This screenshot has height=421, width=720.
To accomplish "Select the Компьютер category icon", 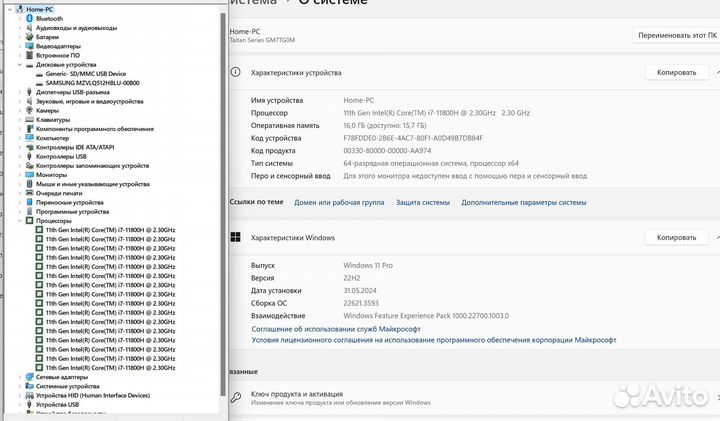I will coord(29,138).
